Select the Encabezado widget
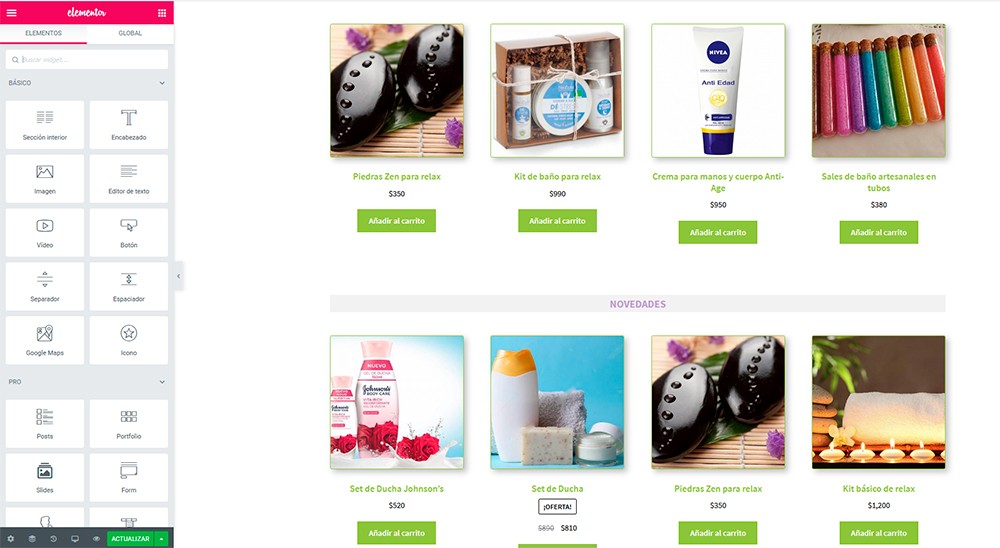Image resolution: width=1000 pixels, height=548 pixels. click(129, 124)
